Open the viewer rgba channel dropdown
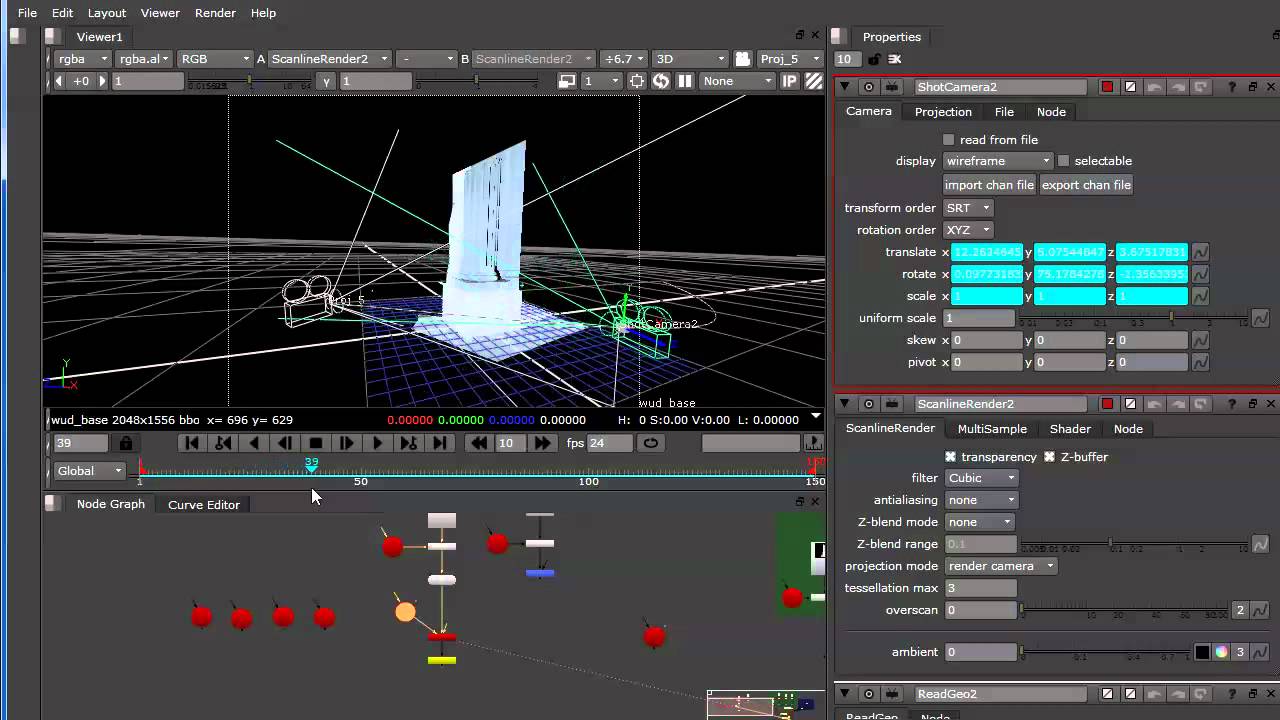1280x720 pixels. pos(82,59)
